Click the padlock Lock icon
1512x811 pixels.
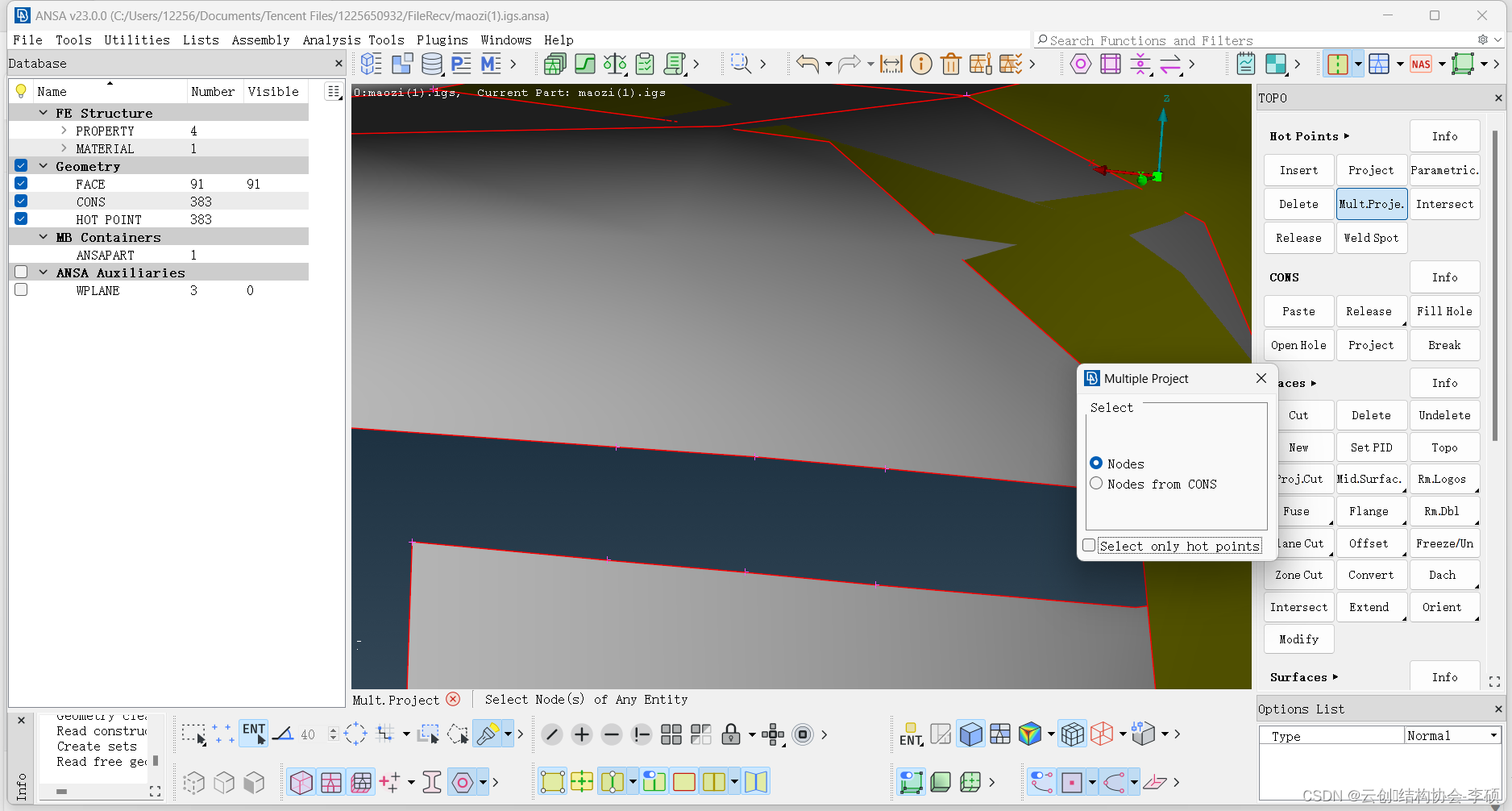pos(730,734)
